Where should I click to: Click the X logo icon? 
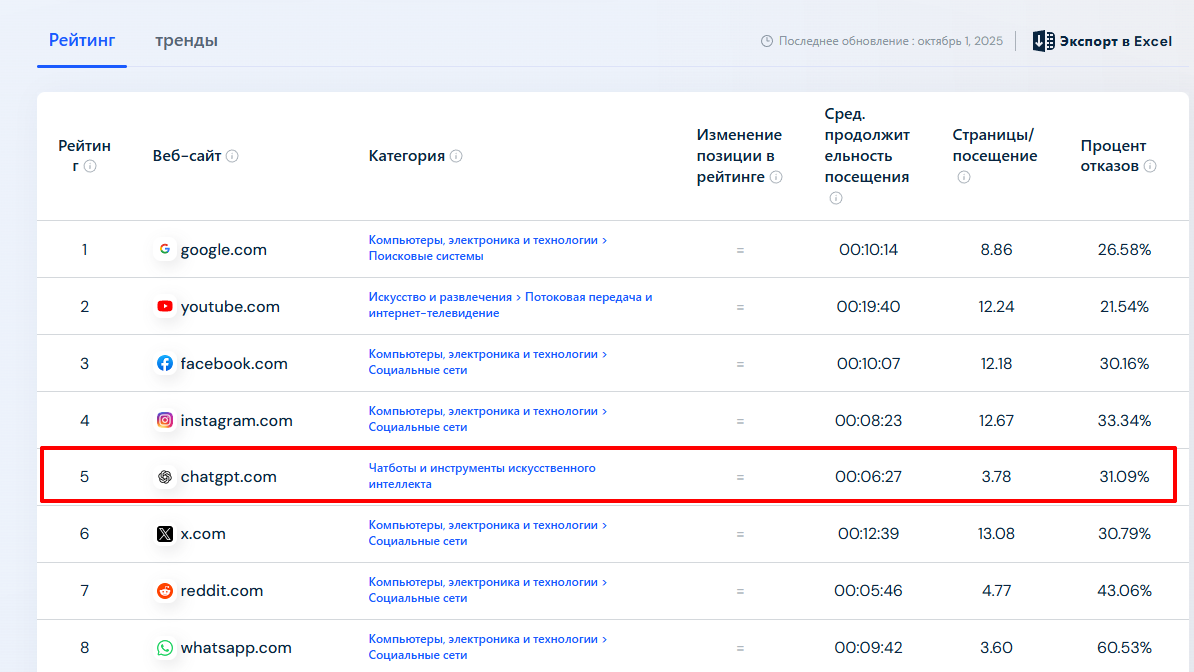click(165, 534)
